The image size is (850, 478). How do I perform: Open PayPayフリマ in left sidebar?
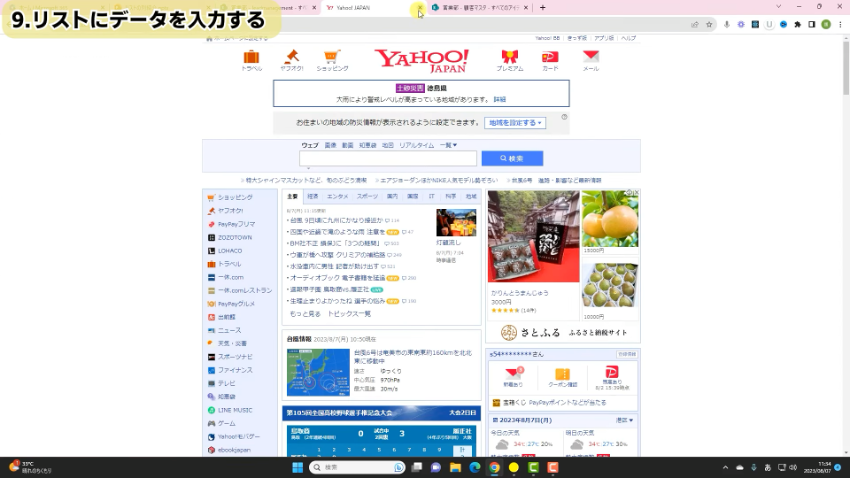point(236,224)
